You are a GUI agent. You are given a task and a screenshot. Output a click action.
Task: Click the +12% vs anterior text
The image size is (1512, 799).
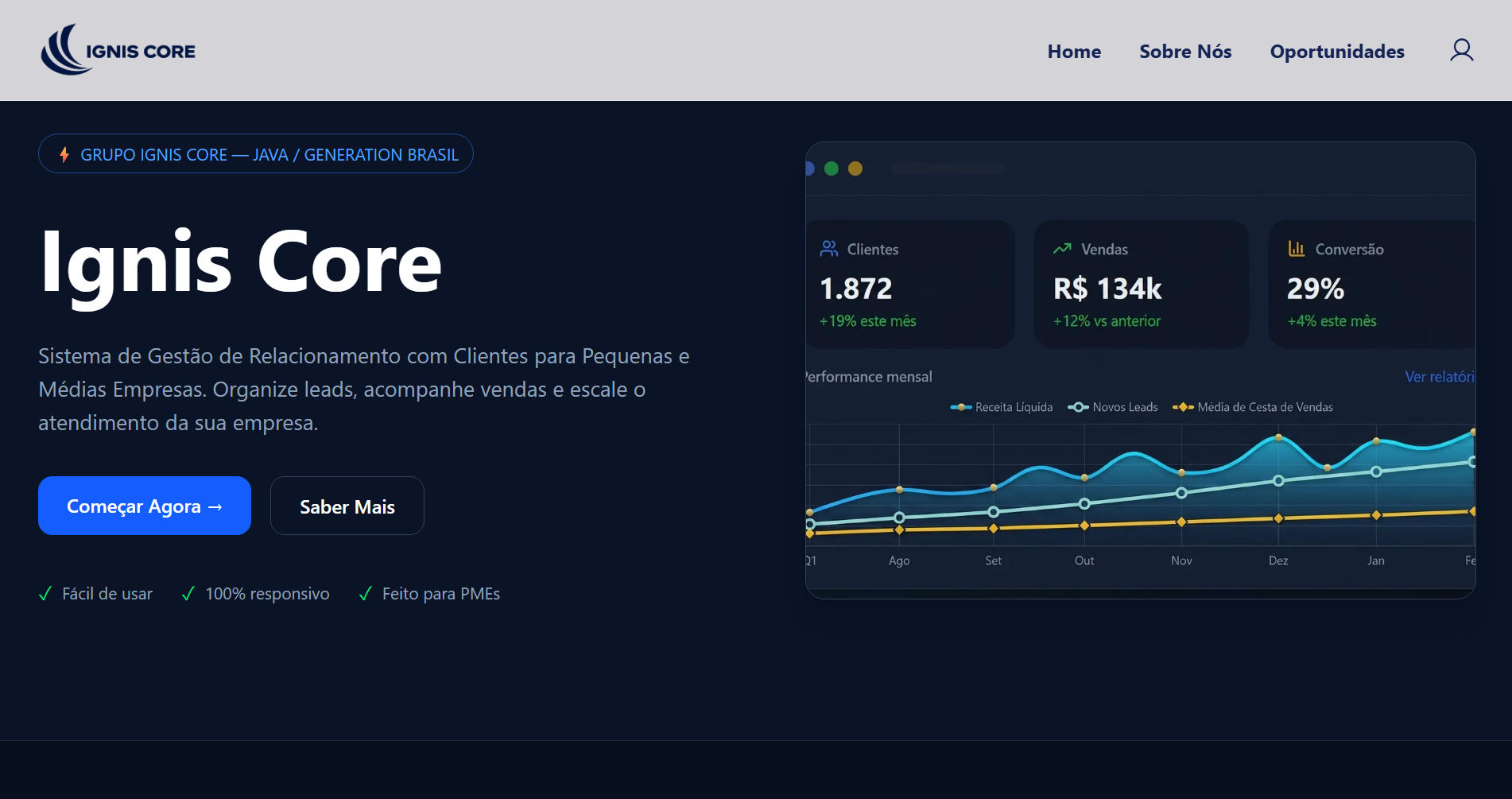coord(1107,321)
